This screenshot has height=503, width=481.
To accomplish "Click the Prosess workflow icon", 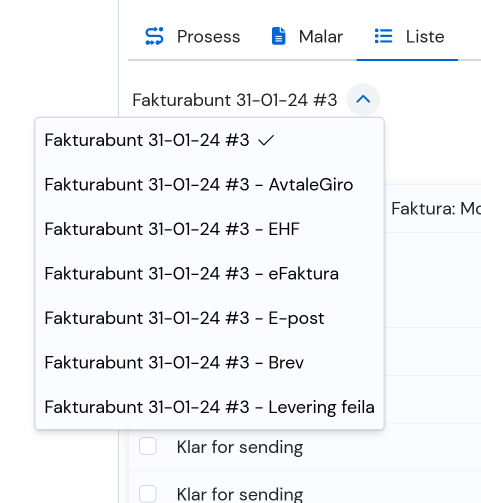I will click(154, 36).
